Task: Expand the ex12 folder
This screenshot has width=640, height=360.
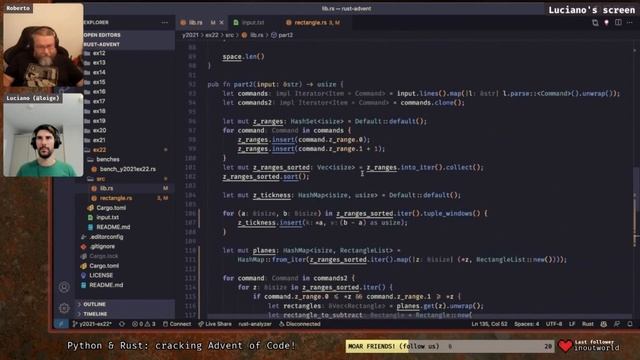Action: pyautogui.click(x=99, y=53)
